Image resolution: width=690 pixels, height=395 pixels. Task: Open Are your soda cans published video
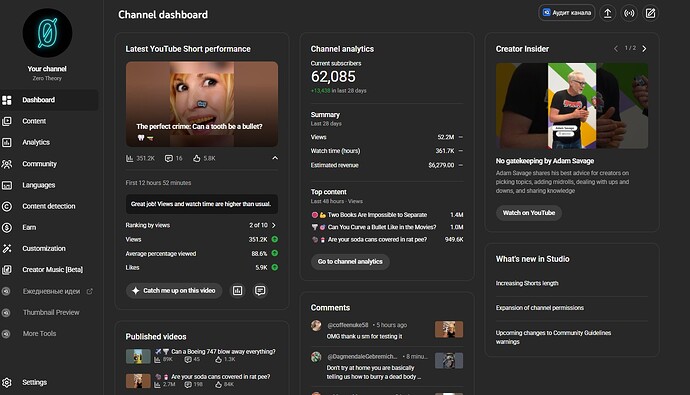(220, 377)
